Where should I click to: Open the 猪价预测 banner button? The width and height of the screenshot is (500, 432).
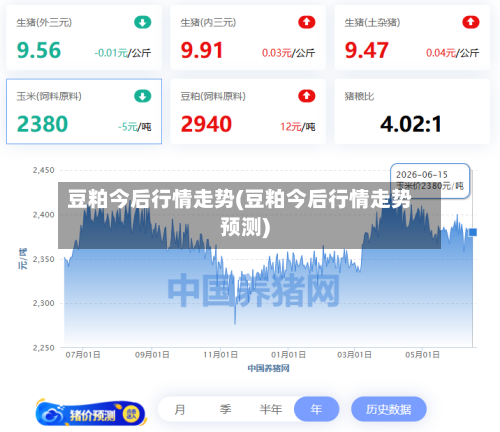(91, 413)
